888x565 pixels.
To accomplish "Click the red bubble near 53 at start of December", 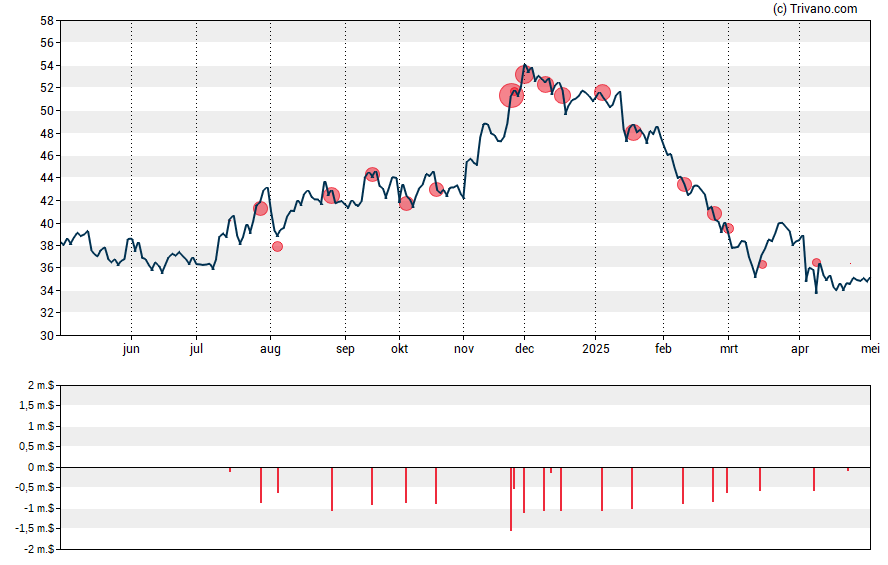I will pyautogui.click(x=524, y=74).
